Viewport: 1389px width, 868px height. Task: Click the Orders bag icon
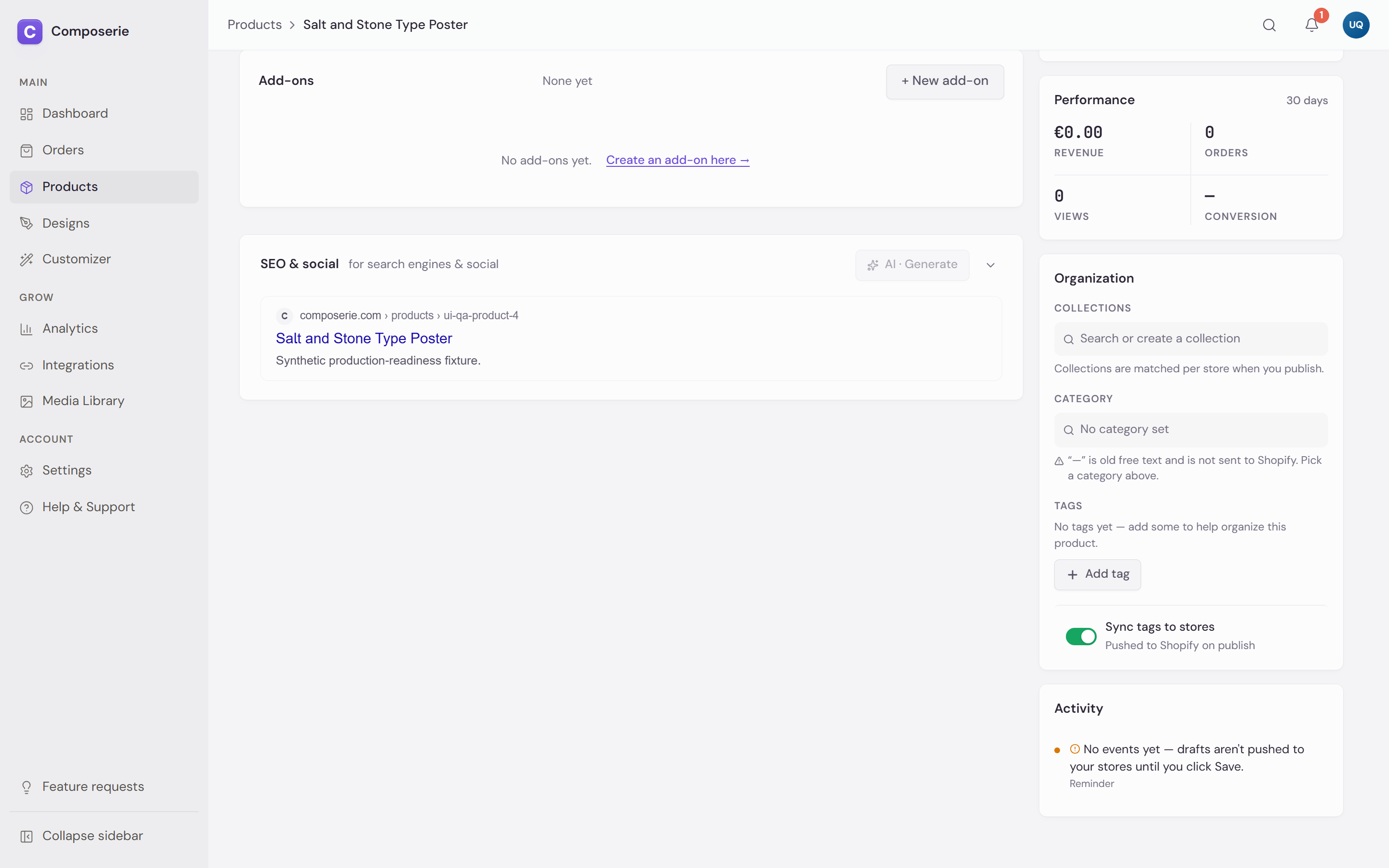(x=27, y=151)
